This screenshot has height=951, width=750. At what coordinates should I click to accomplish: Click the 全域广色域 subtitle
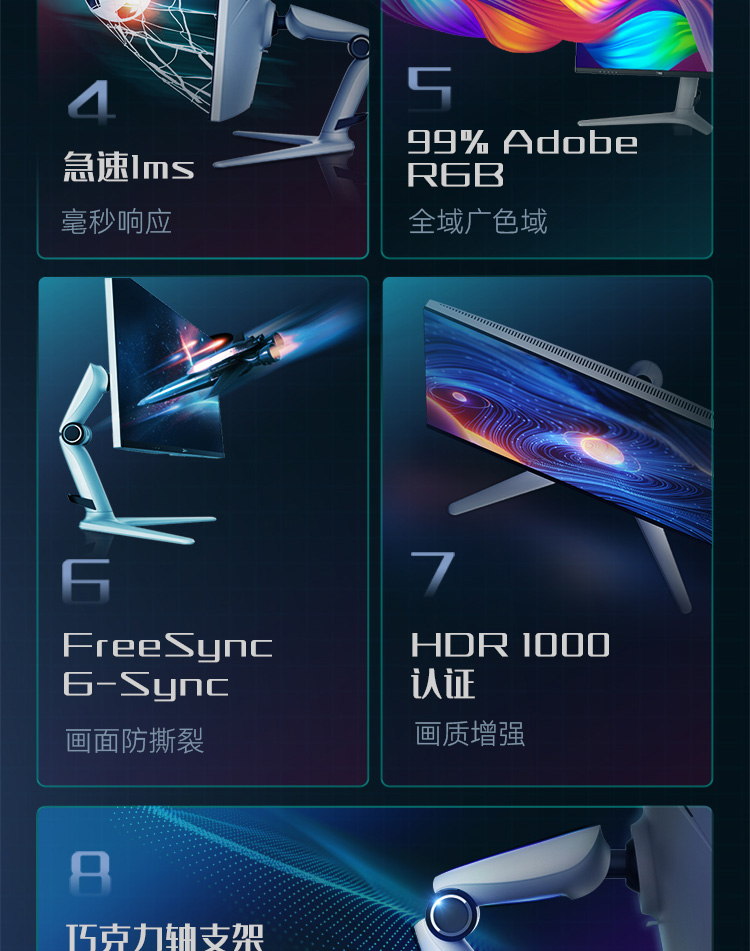[x=478, y=221]
